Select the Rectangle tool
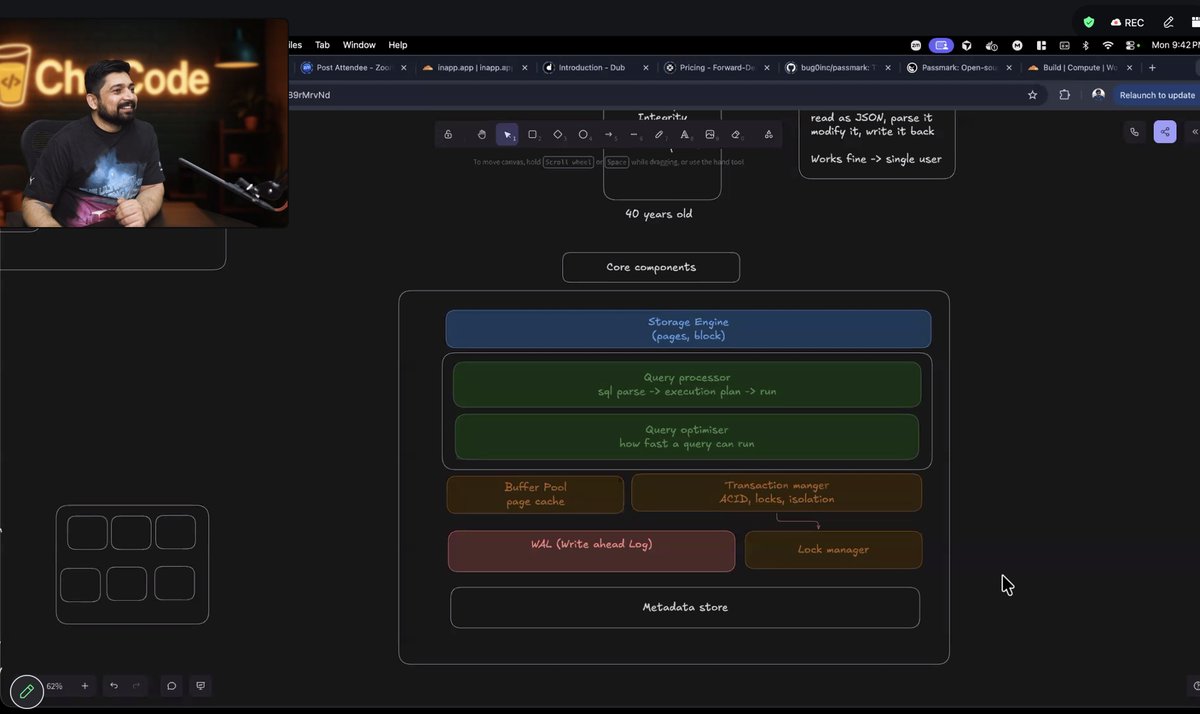The image size is (1200, 714). pos(533,134)
